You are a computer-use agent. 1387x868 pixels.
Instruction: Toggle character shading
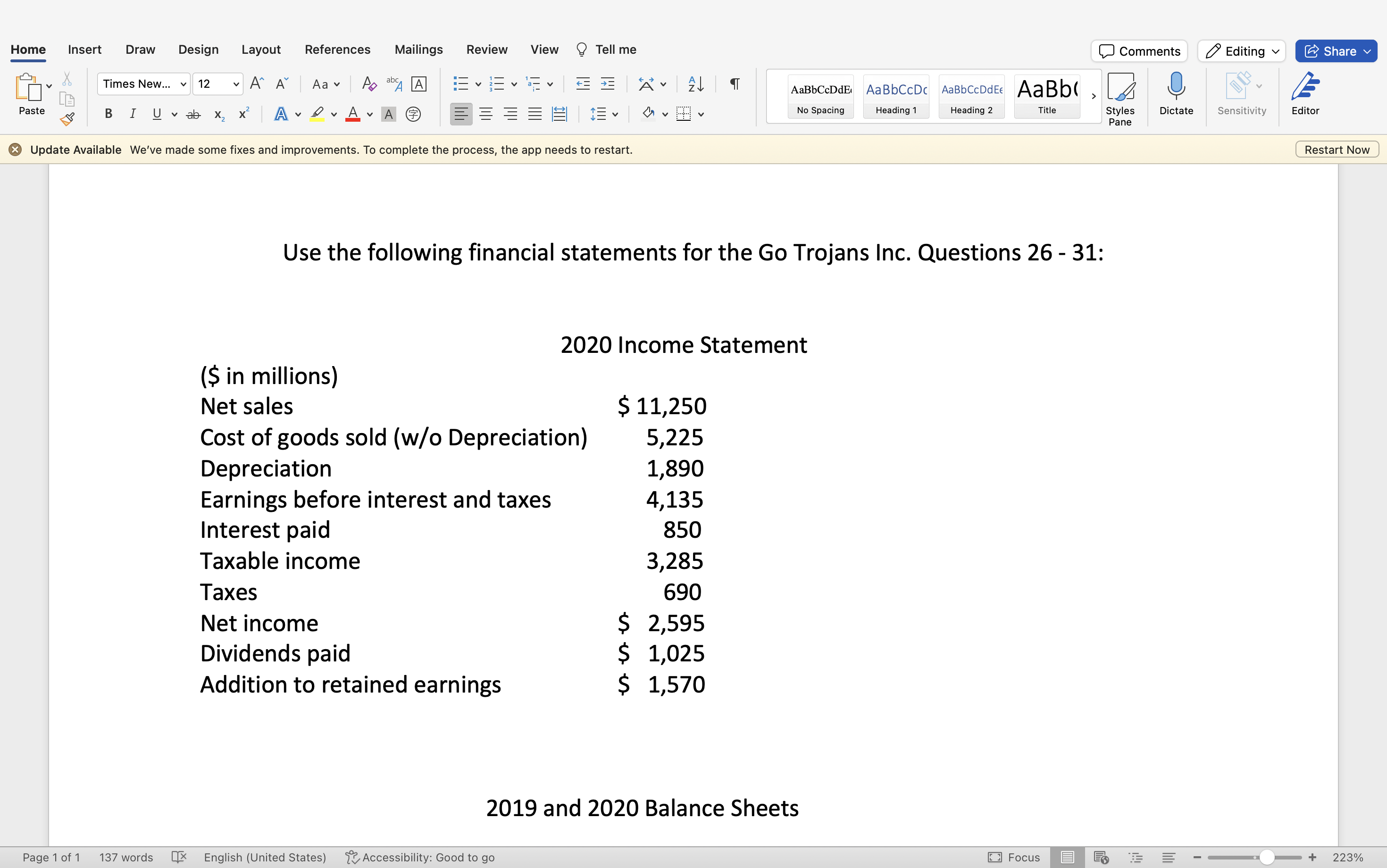click(x=389, y=114)
